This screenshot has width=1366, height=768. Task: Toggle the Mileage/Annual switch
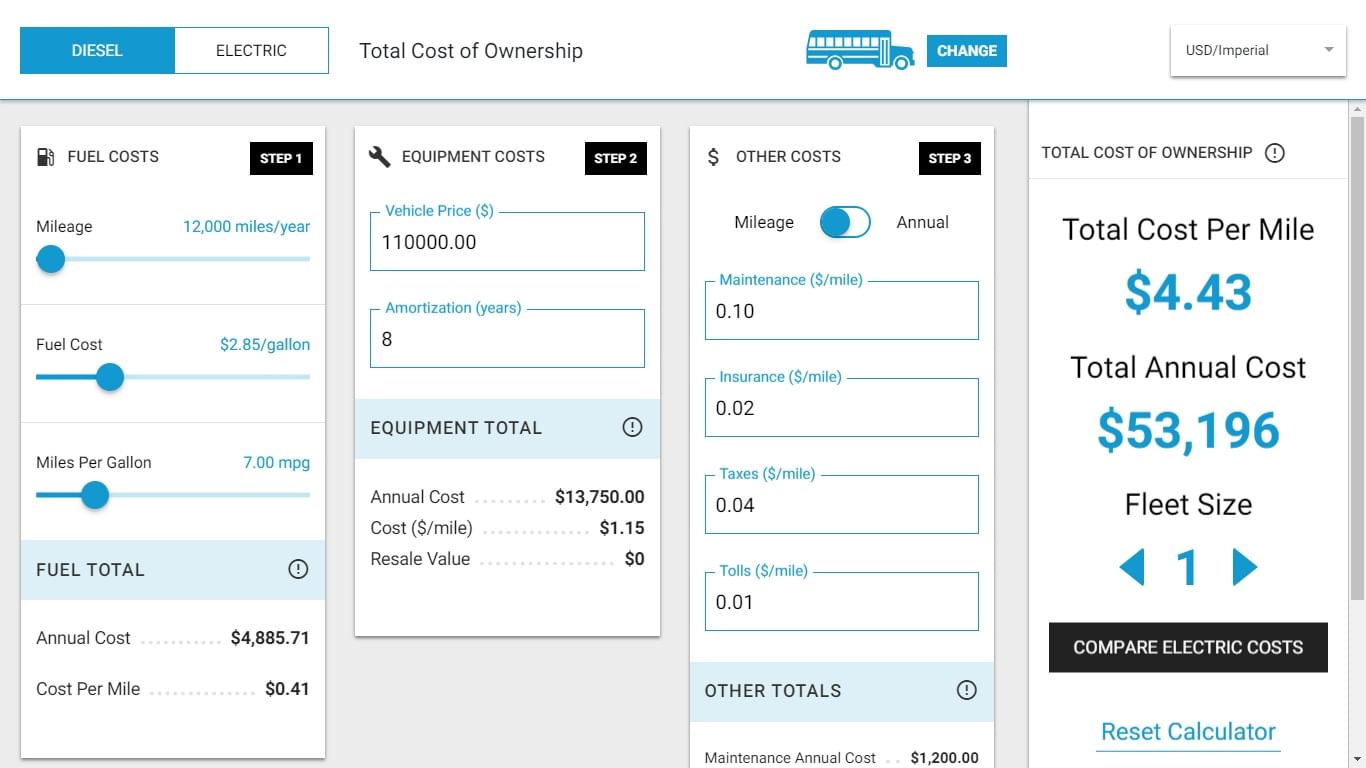pos(845,222)
